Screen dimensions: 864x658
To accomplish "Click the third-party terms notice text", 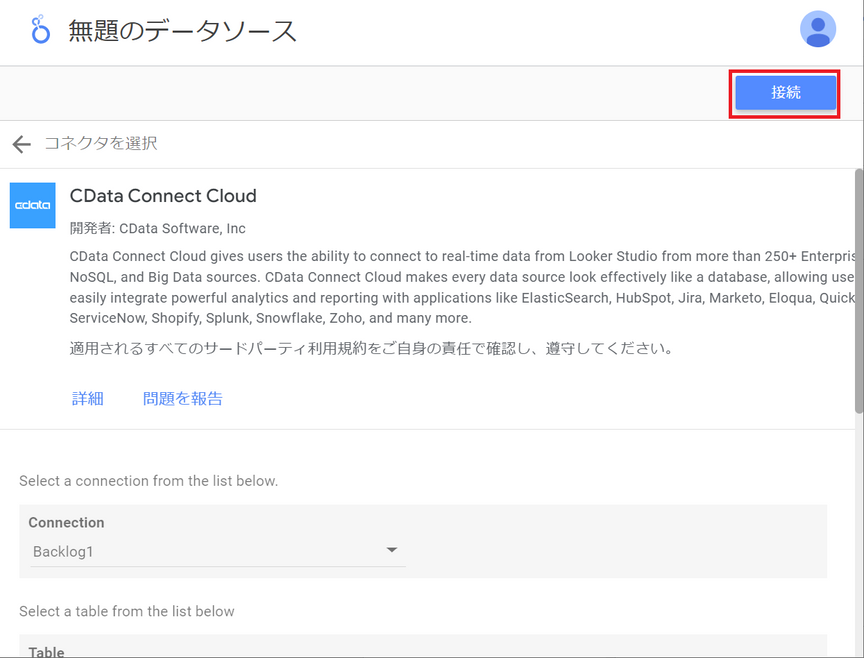I will [x=371, y=348].
